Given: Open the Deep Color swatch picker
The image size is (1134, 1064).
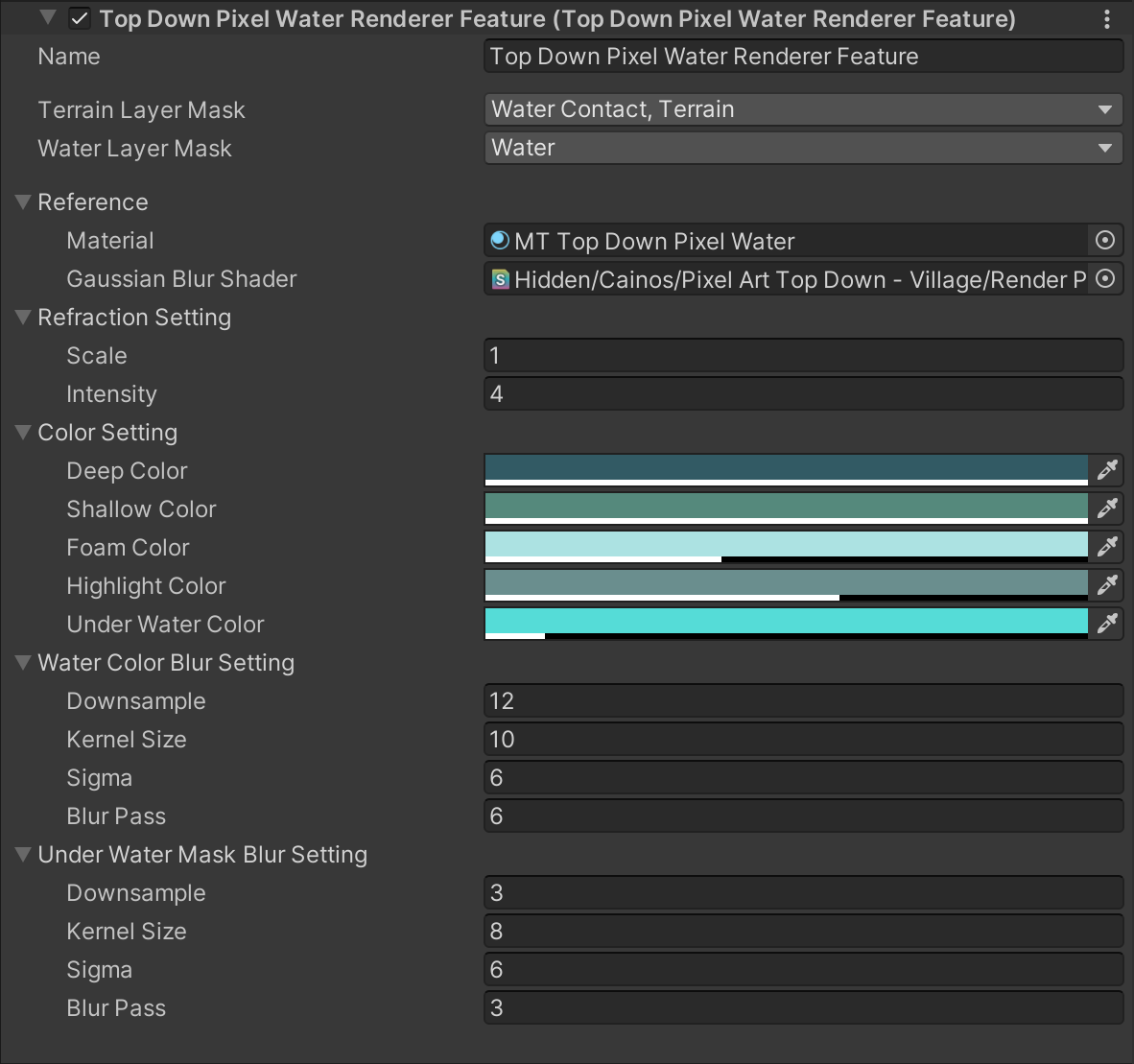Looking at the screenshot, I should [x=786, y=469].
